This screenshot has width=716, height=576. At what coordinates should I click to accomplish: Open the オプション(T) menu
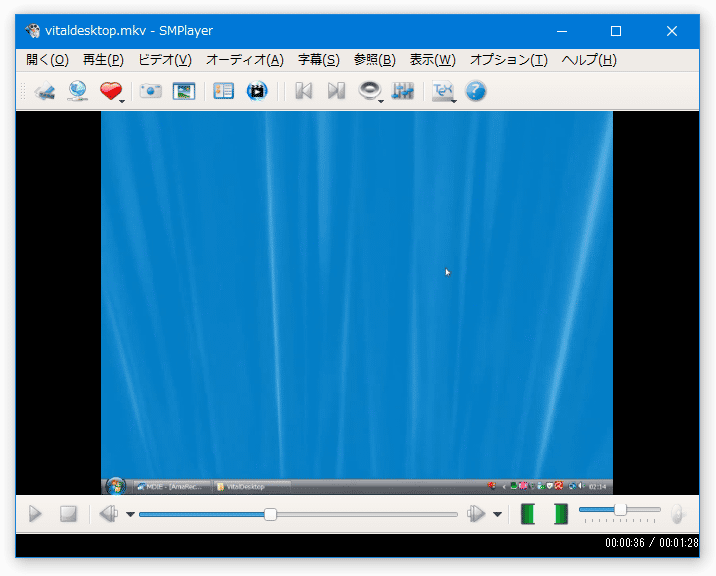(509, 60)
